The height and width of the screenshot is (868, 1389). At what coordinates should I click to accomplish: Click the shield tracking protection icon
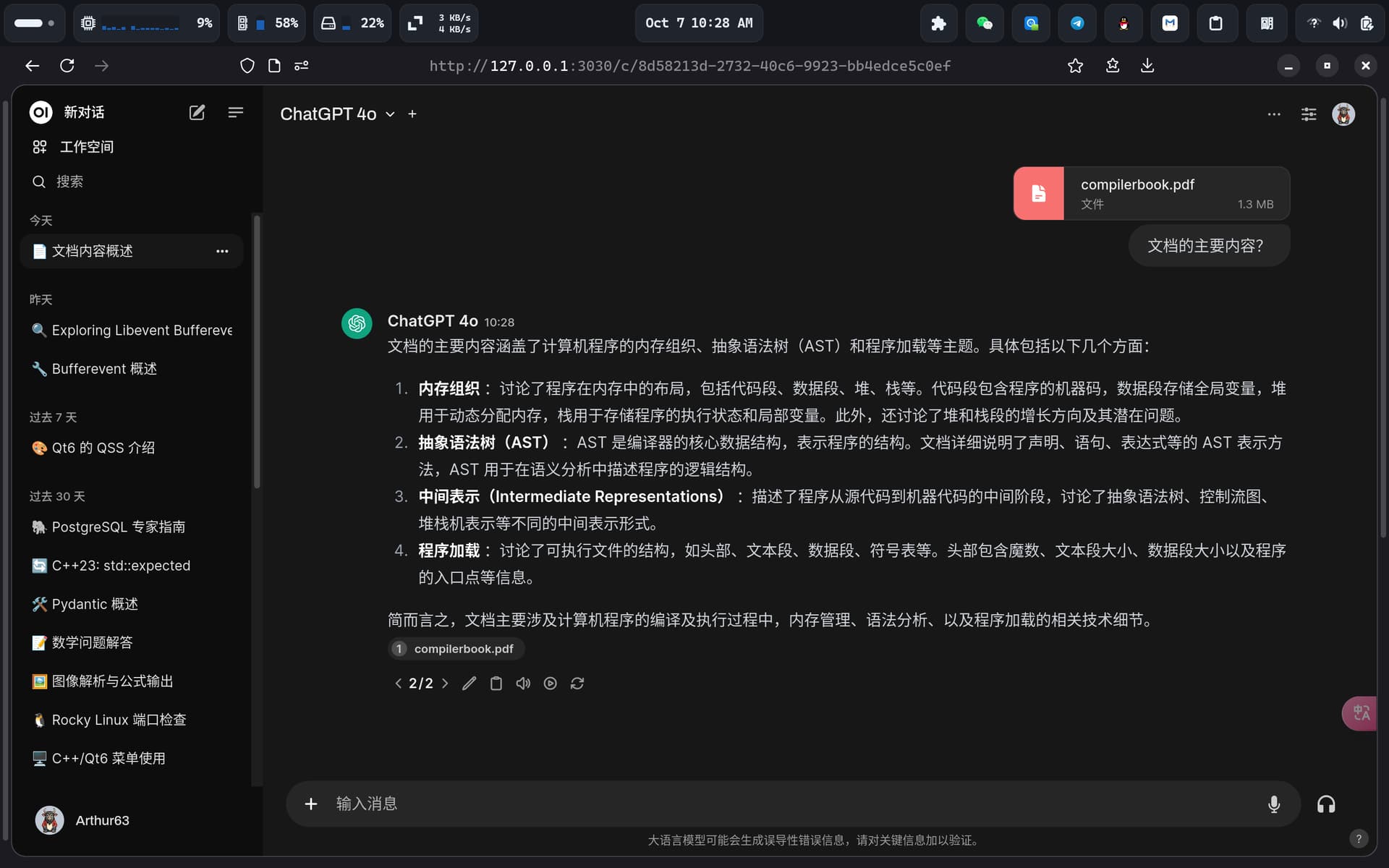coord(247,66)
